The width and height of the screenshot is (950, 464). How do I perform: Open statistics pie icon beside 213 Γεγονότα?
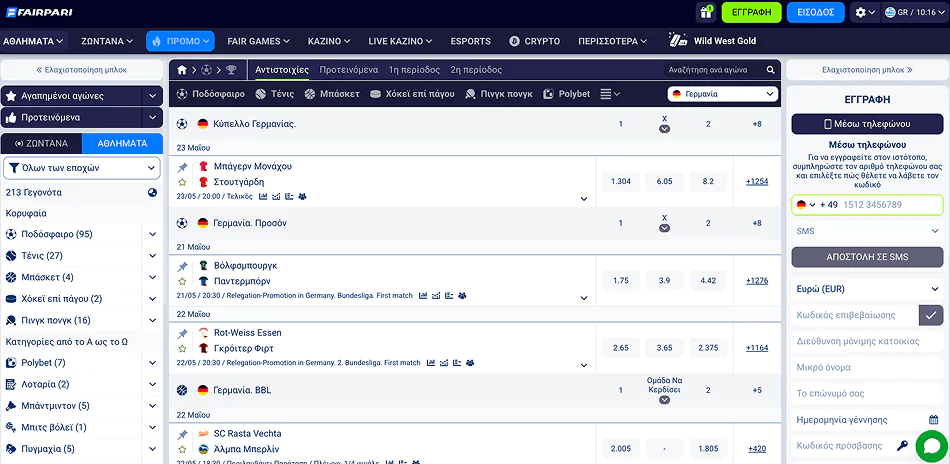coord(152,193)
